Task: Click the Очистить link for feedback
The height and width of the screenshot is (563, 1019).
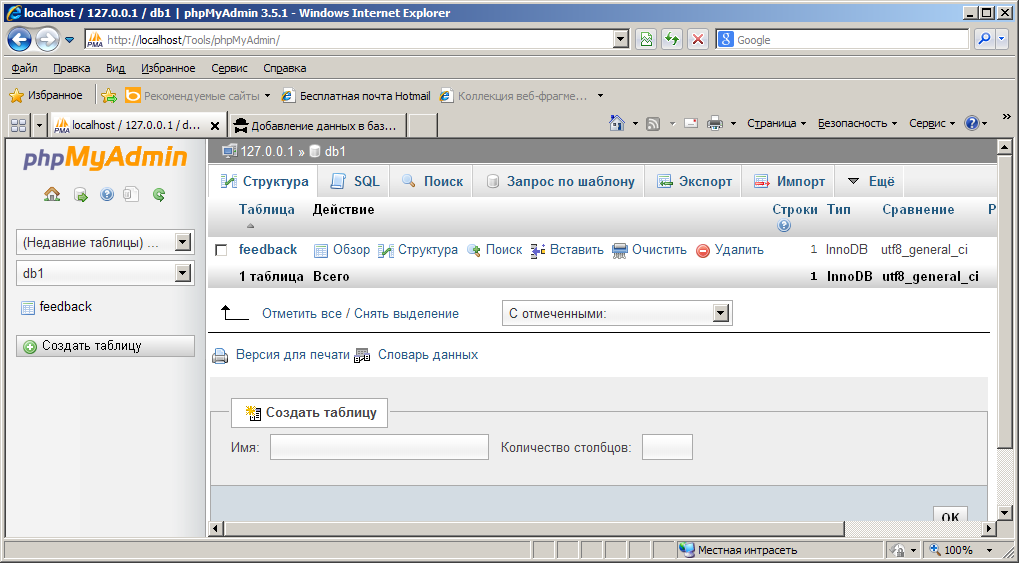Action: point(650,250)
